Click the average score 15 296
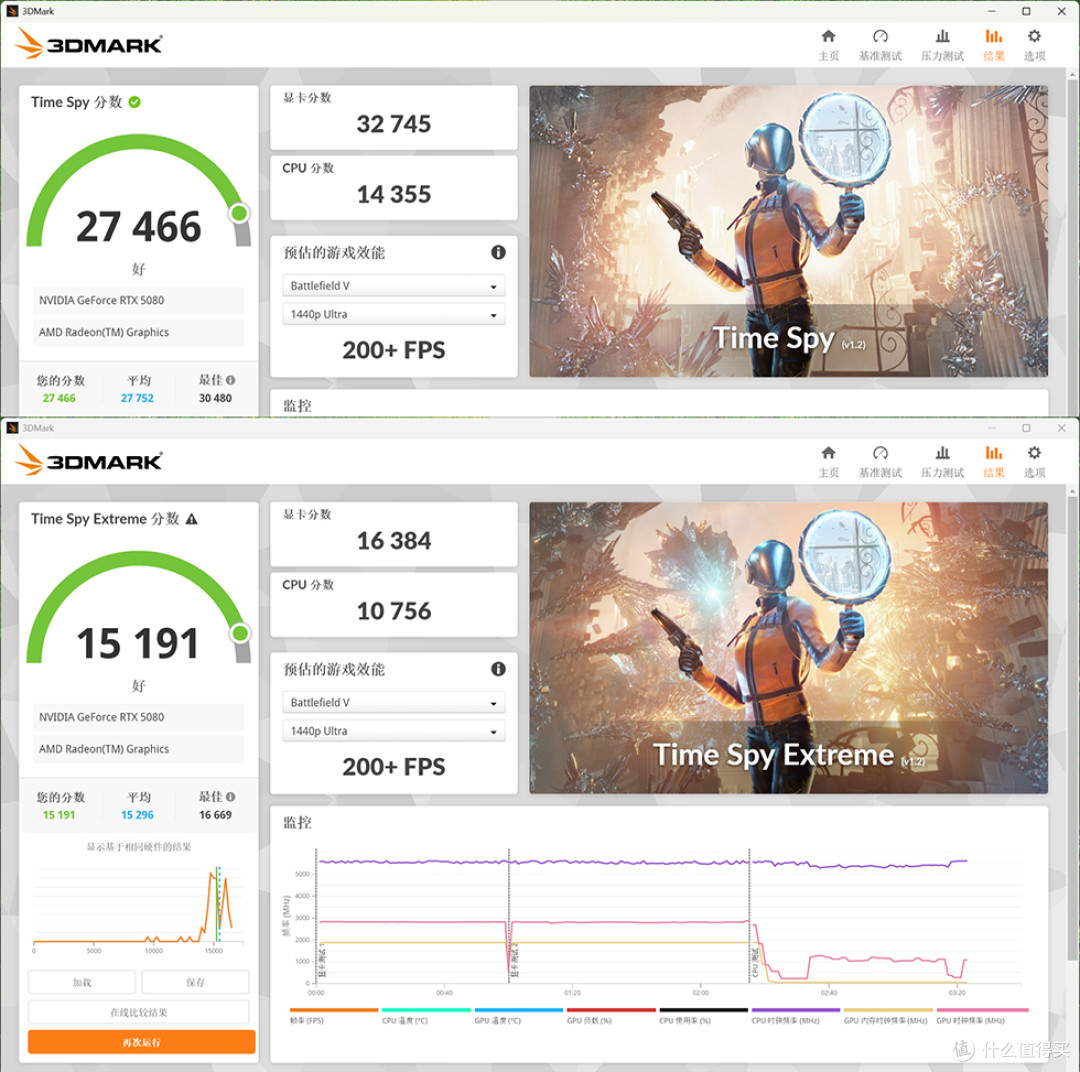Screen dimensions: 1080x1072 tap(137, 814)
